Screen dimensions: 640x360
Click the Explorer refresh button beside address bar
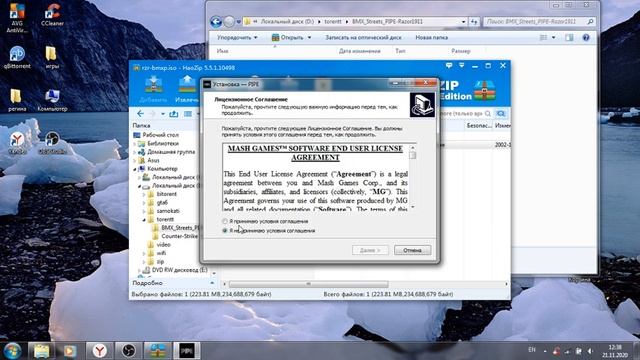pos(473,21)
